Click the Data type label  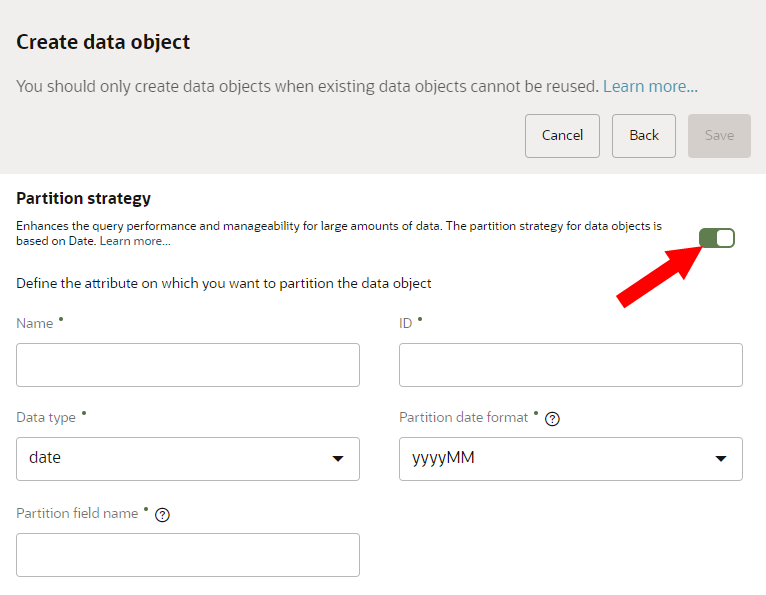click(x=46, y=417)
